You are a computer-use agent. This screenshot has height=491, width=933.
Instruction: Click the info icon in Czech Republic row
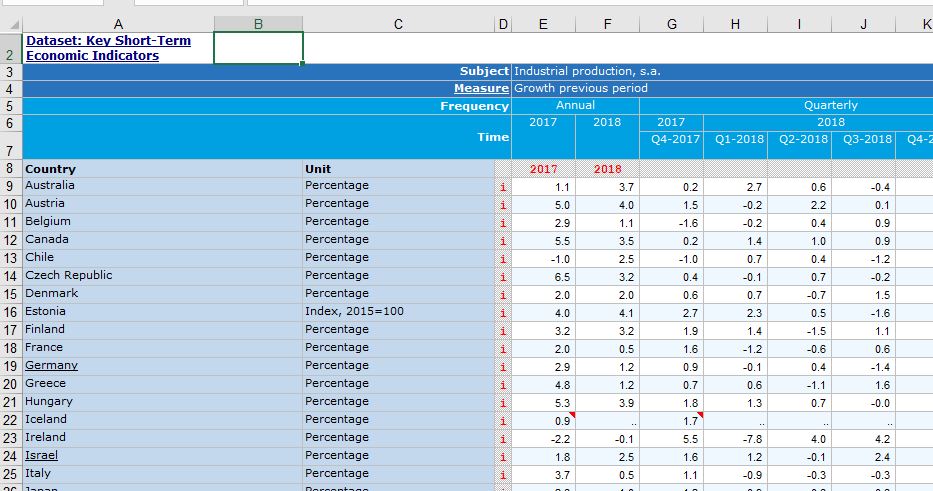click(503, 277)
